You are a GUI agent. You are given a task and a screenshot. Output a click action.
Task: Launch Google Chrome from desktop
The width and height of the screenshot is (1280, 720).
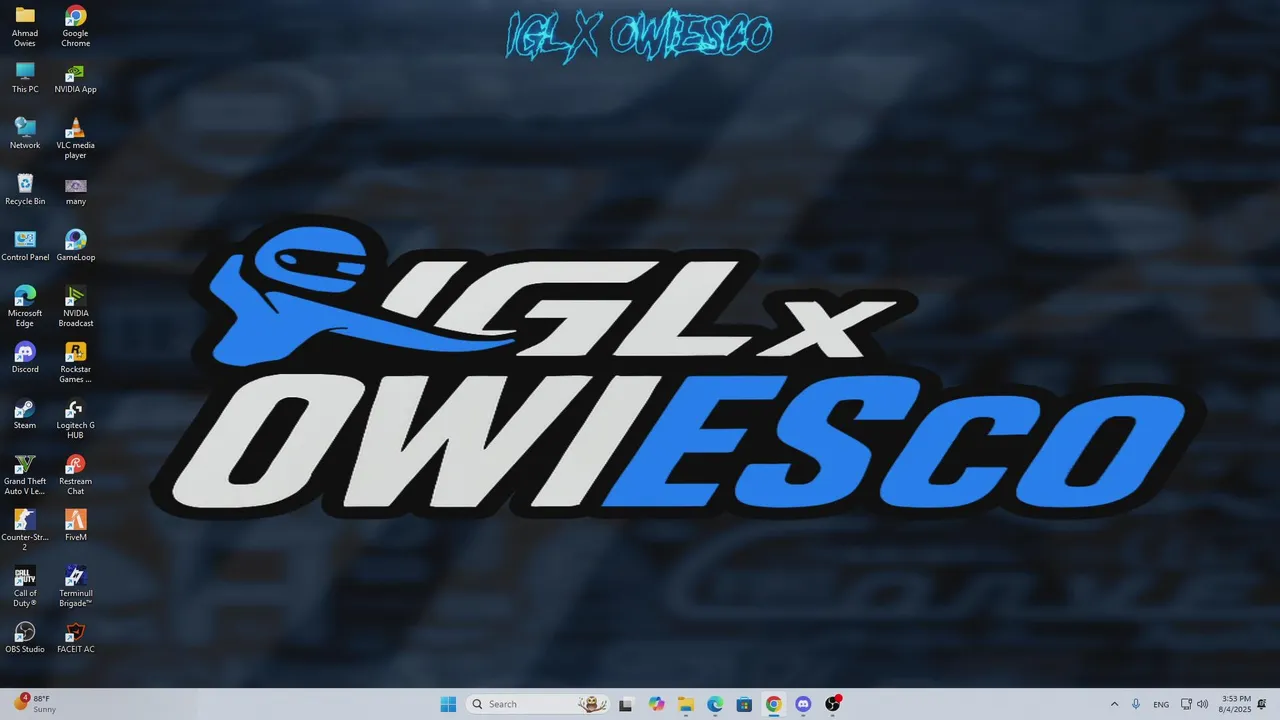click(75, 26)
